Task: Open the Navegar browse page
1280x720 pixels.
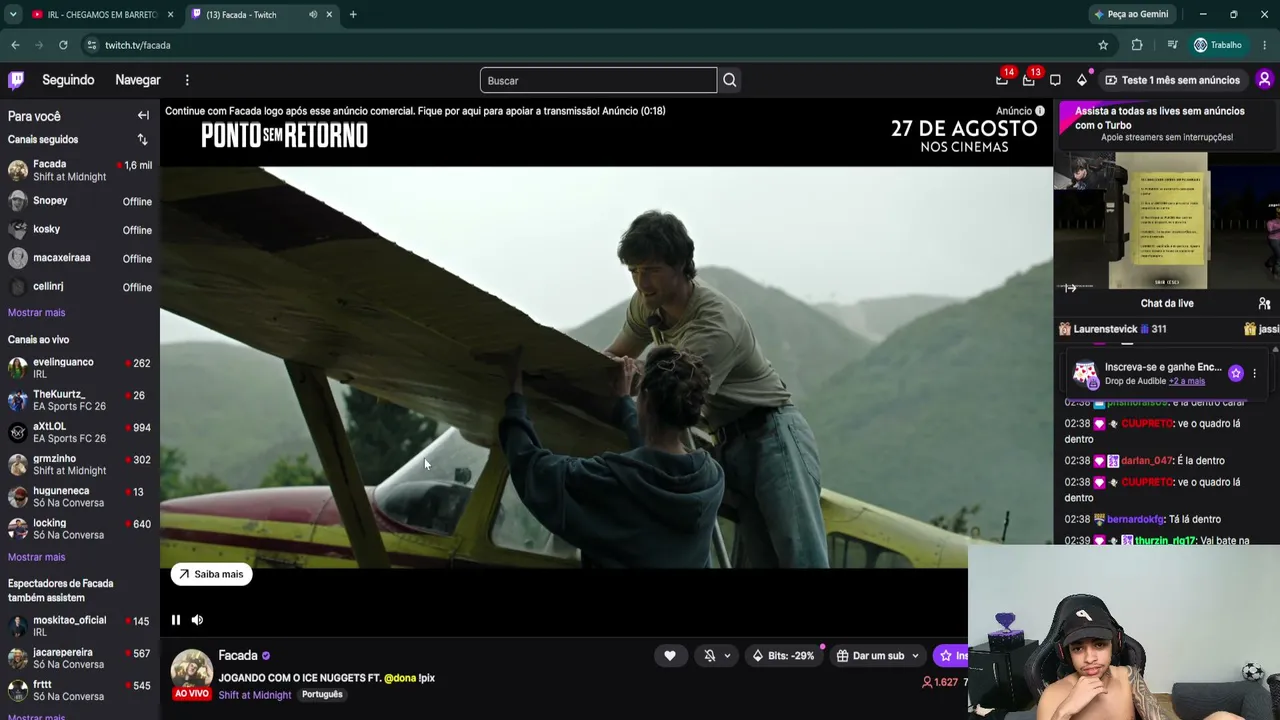Action: [x=138, y=80]
